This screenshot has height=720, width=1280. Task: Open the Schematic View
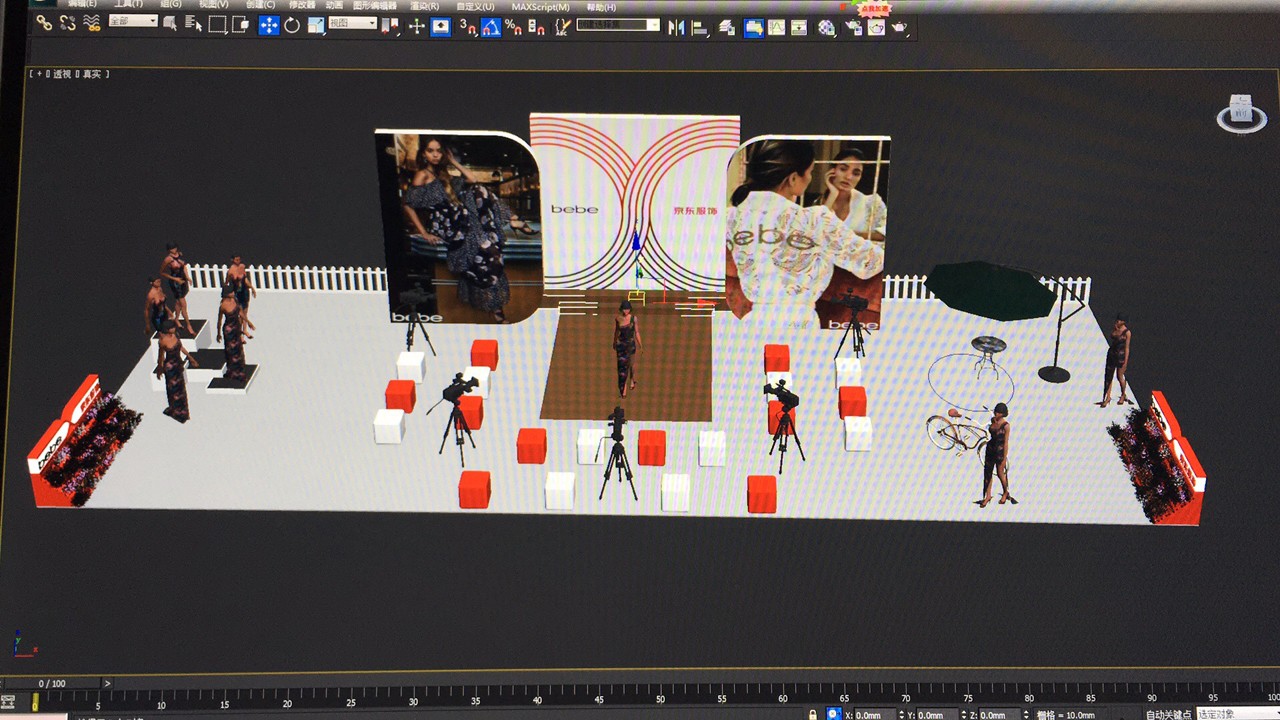coord(799,27)
